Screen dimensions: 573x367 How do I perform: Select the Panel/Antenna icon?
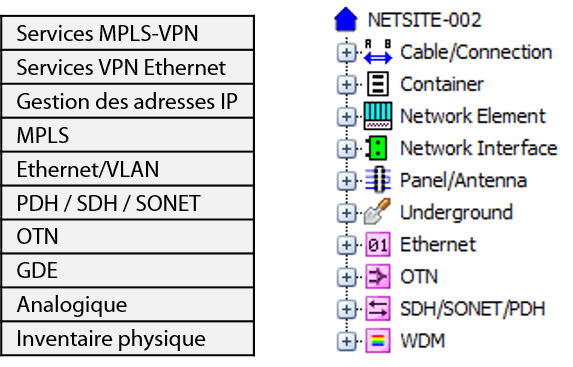378,180
